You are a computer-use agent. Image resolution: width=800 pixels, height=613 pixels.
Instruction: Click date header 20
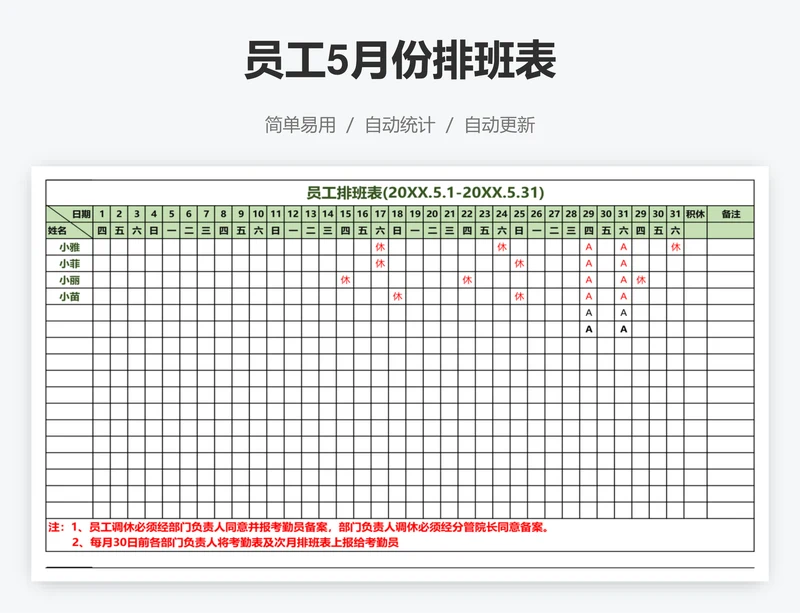point(432,214)
